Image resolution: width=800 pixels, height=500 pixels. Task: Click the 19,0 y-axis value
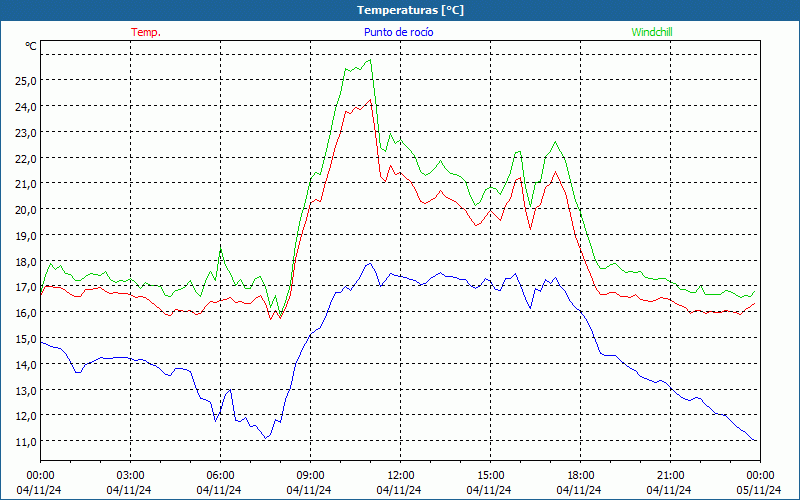click(24, 236)
